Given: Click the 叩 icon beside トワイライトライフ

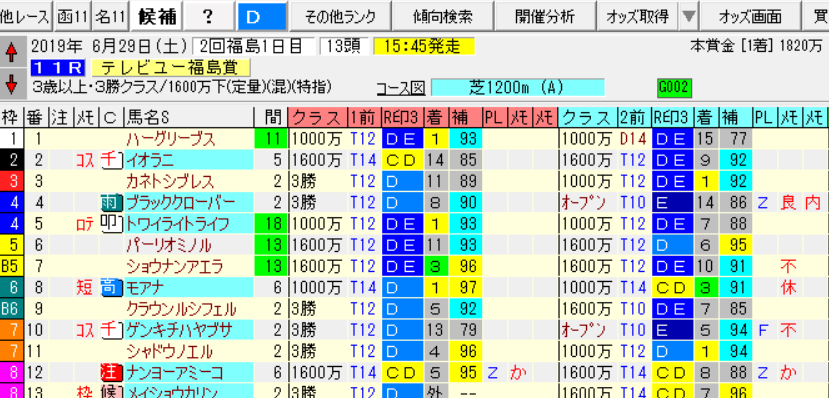Looking at the screenshot, I should [x=112, y=224].
